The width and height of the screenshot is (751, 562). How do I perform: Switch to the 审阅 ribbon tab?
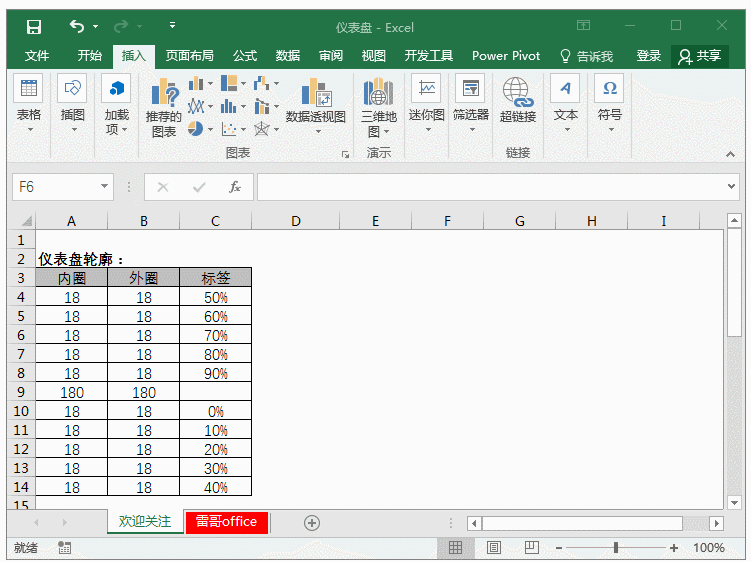click(x=331, y=56)
